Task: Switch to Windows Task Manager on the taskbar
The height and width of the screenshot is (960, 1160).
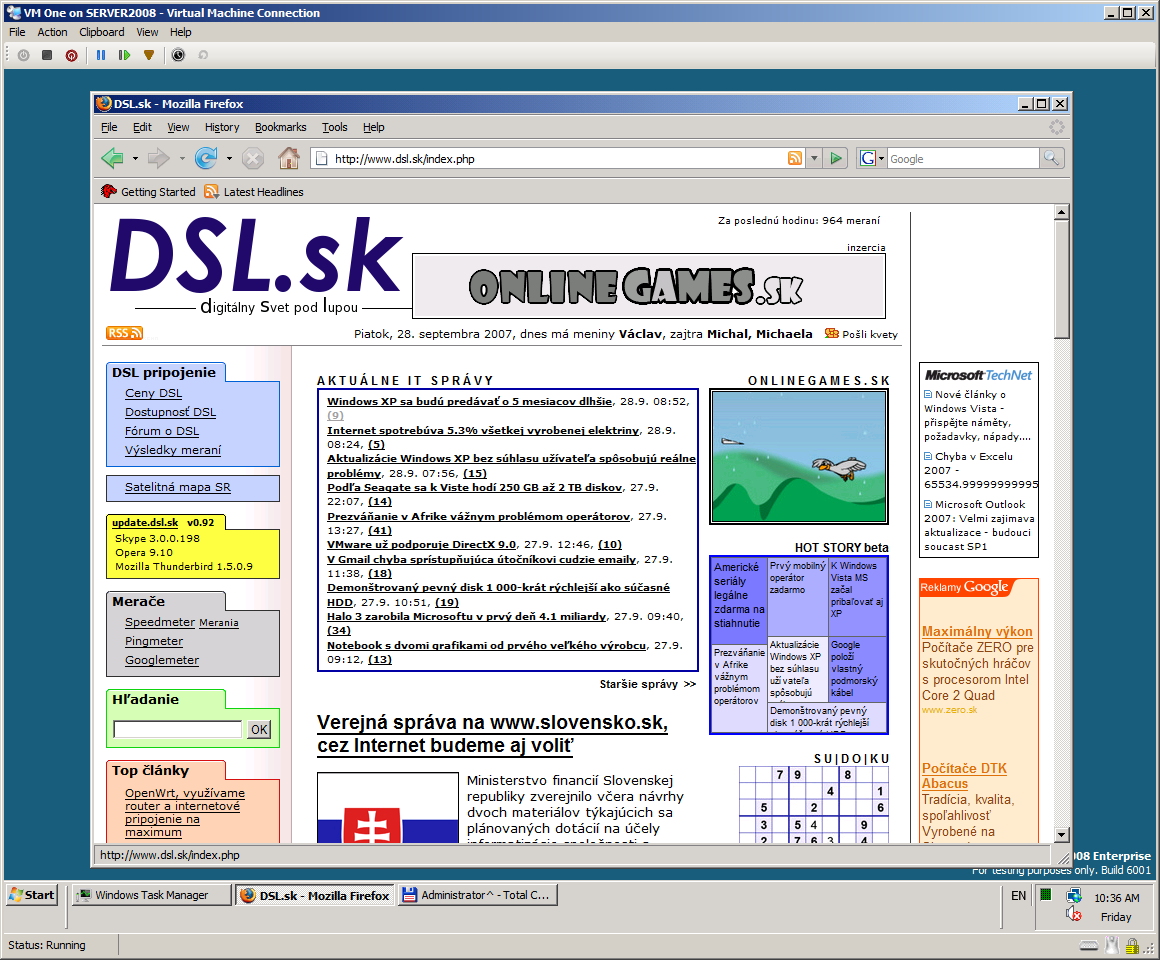Action: (x=152, y=895)
